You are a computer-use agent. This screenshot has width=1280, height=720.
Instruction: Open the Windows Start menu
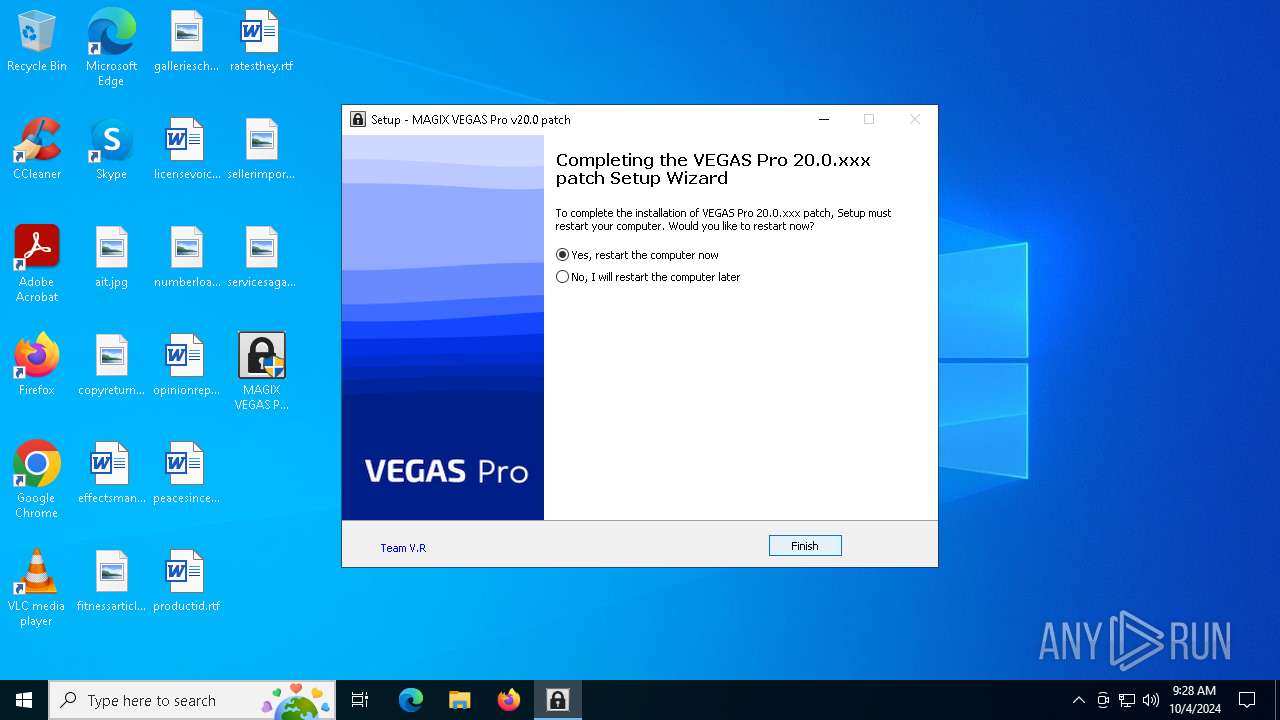click(x=24, y=700)
